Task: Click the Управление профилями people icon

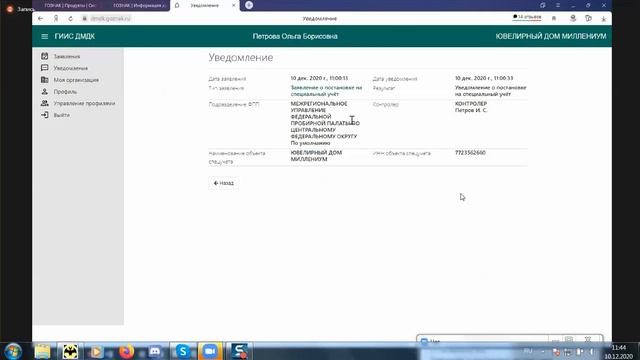Action: click(44, 103)
